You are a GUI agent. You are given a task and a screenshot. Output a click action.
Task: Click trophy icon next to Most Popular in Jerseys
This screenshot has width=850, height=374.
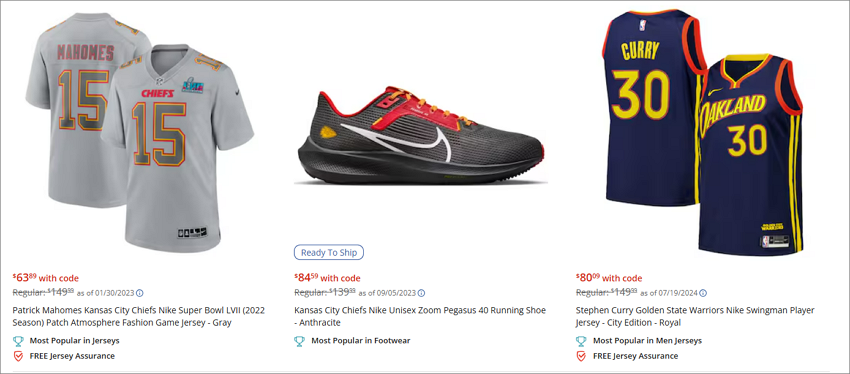click(x=18, y=341)
